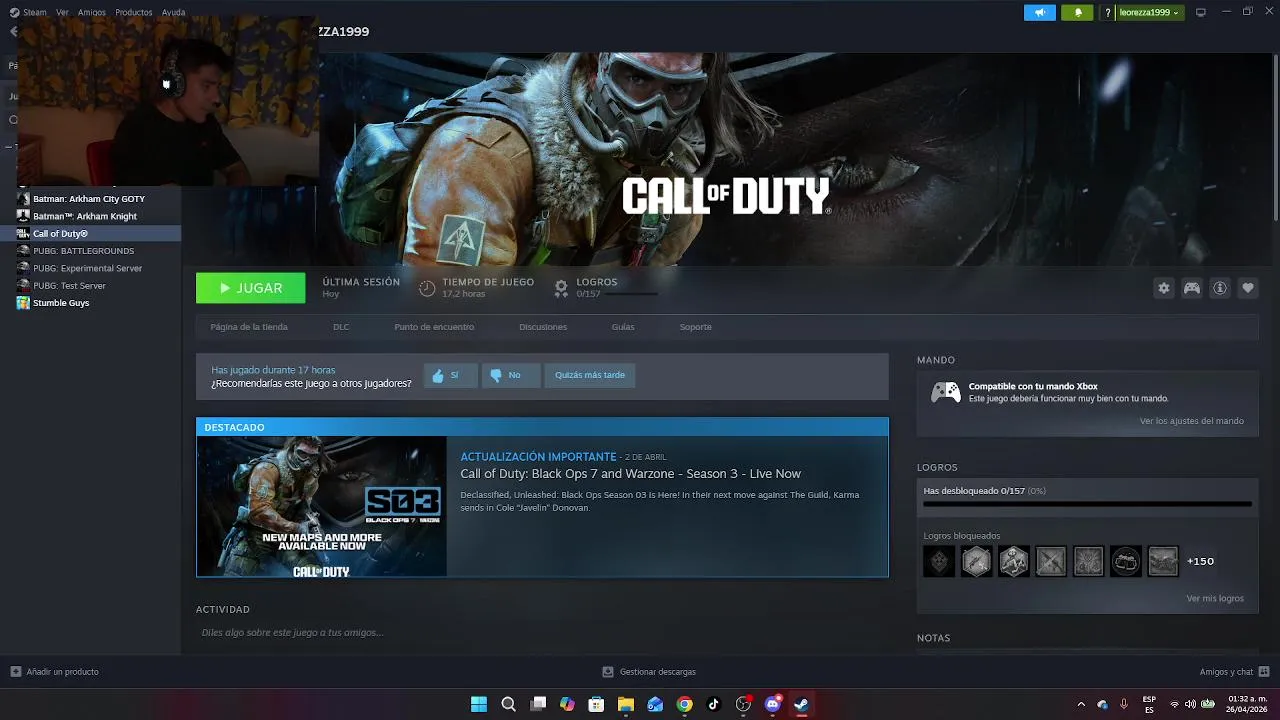Open the announcements megaphone button
The image size is (1280, 720).
[1040, 12]
